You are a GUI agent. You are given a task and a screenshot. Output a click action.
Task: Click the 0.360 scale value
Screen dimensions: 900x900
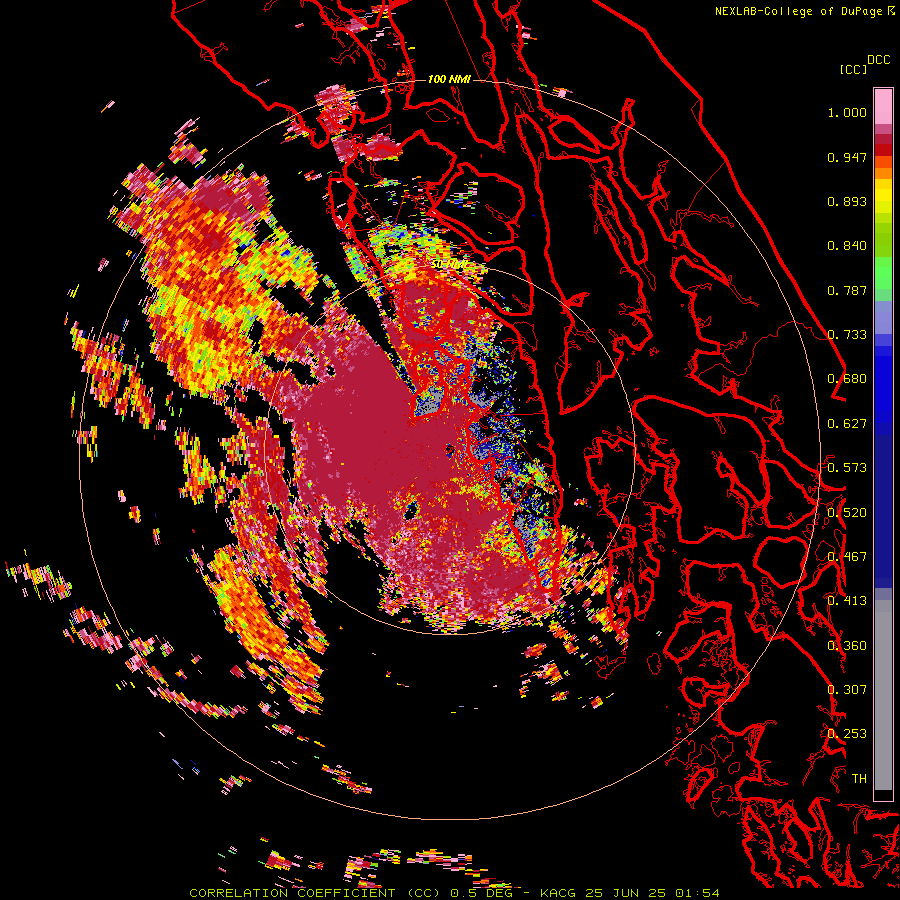[847, 646]
